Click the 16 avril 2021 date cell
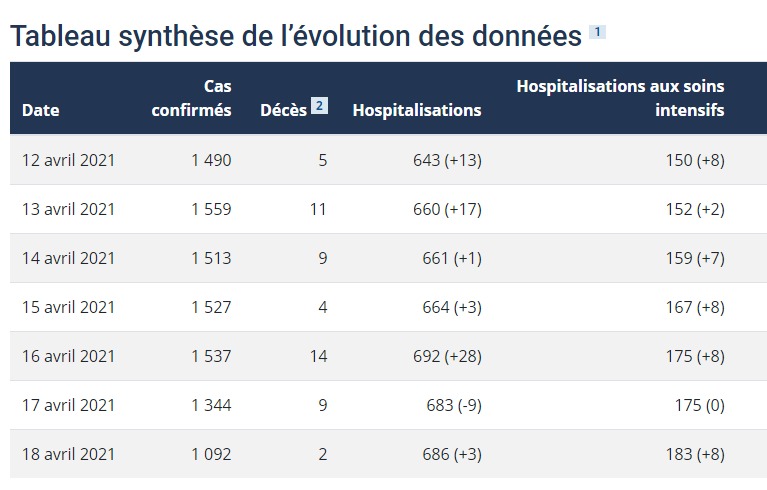The image size is (767, 490). pyautogui.click(x=68, y=356)
